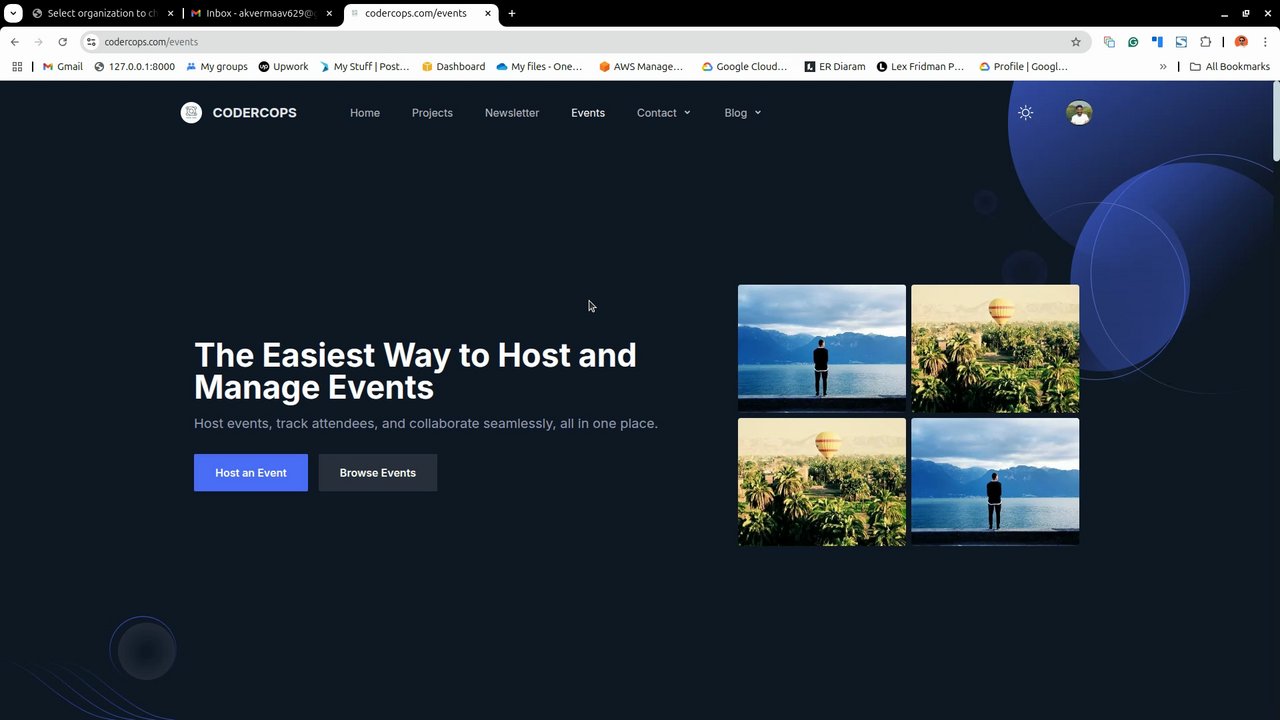
Task: Open the tab search dropdown arrow
Action: 13,13
